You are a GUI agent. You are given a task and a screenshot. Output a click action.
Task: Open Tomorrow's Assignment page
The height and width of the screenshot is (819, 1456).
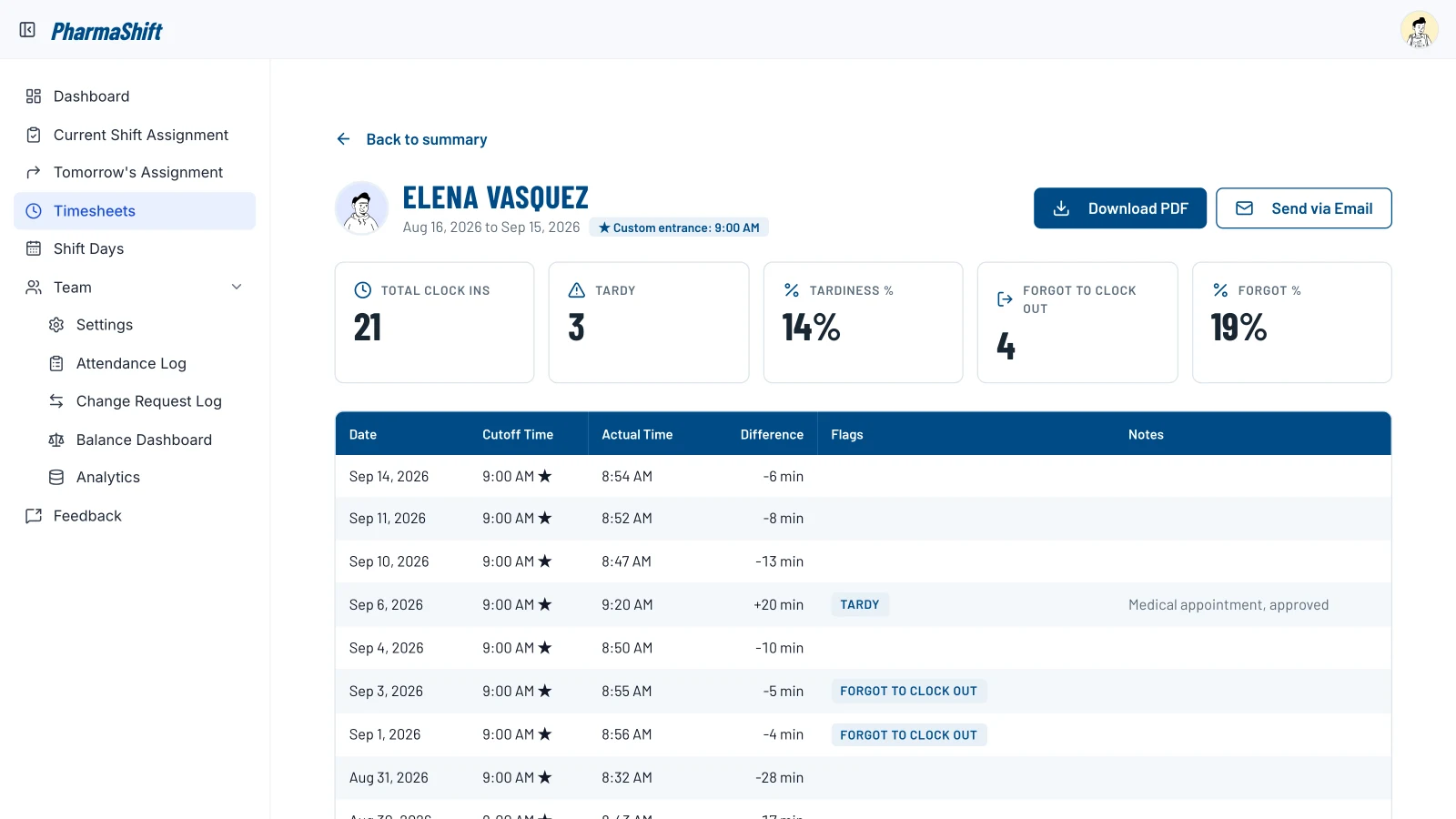point(135,173)
